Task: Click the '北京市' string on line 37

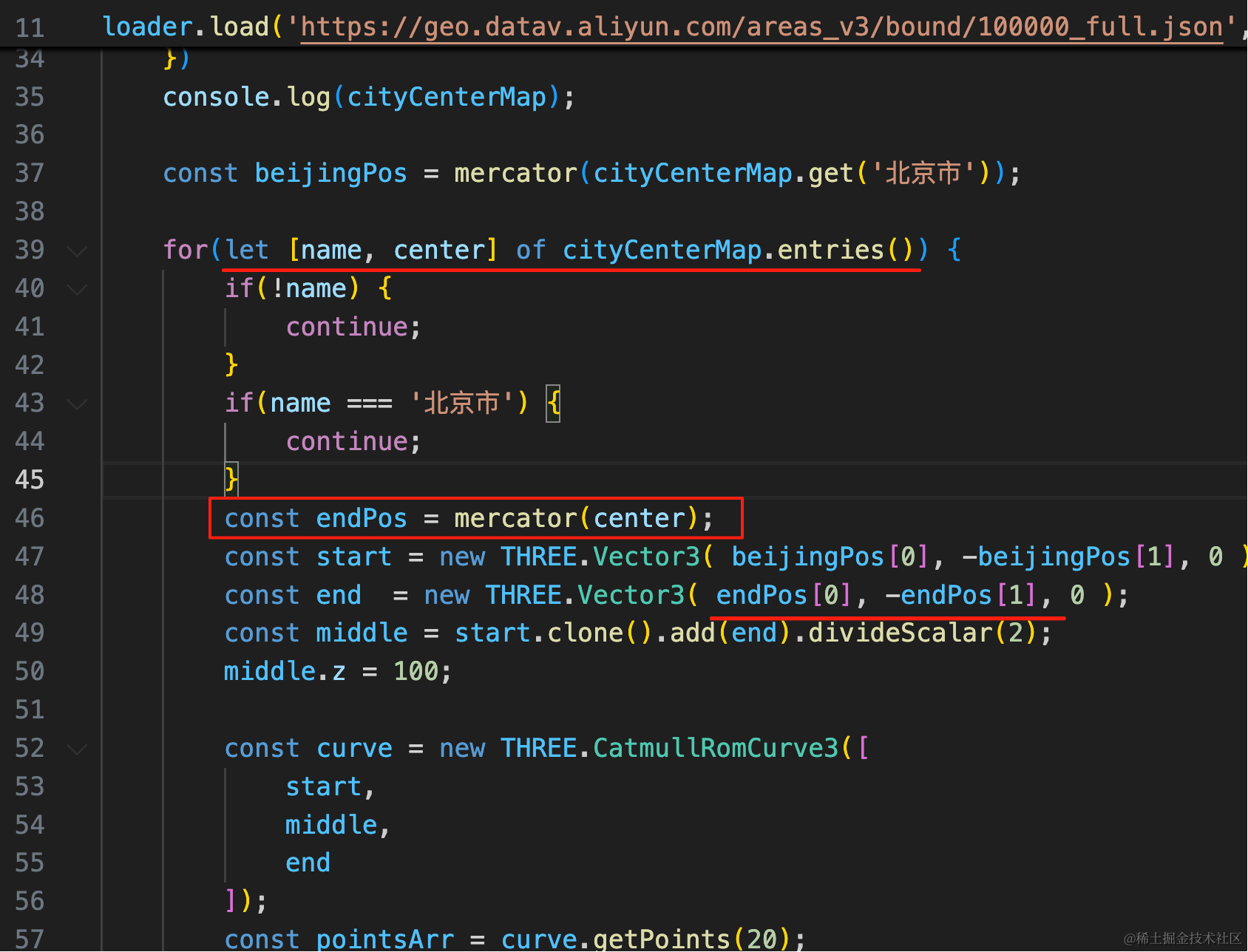Action: pos(923,173)
